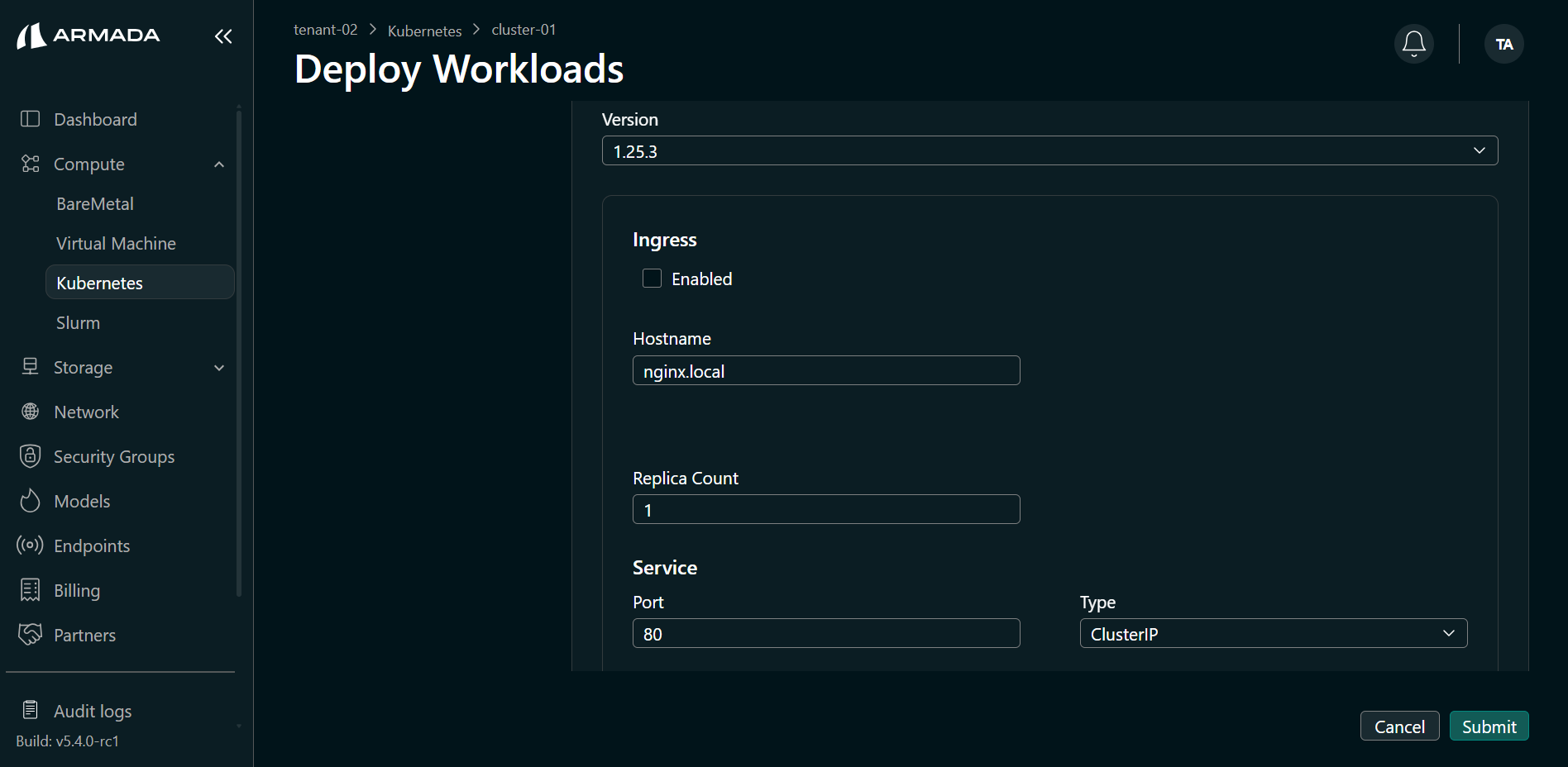Click the Service Port field
Viewport: 1568px width, 767px height.
click(826, 633)
